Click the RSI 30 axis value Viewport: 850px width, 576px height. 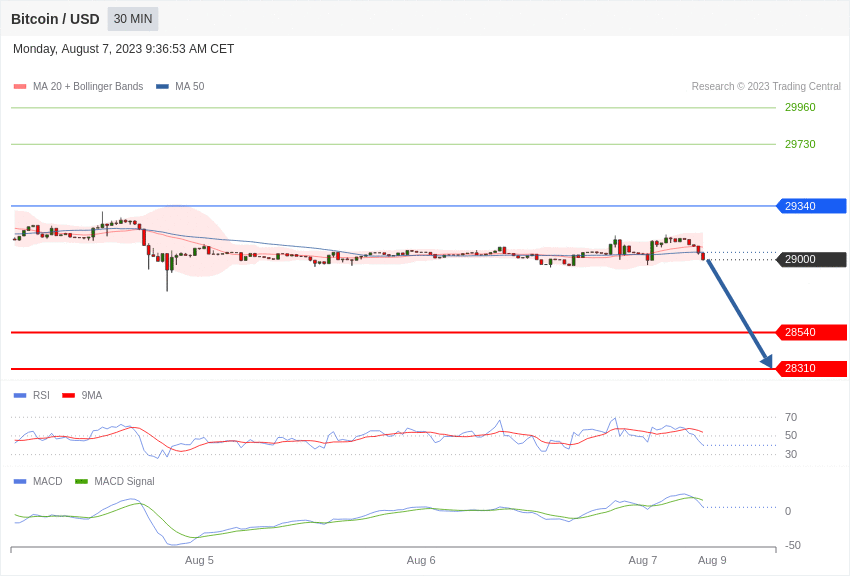(x=791, y=454)
